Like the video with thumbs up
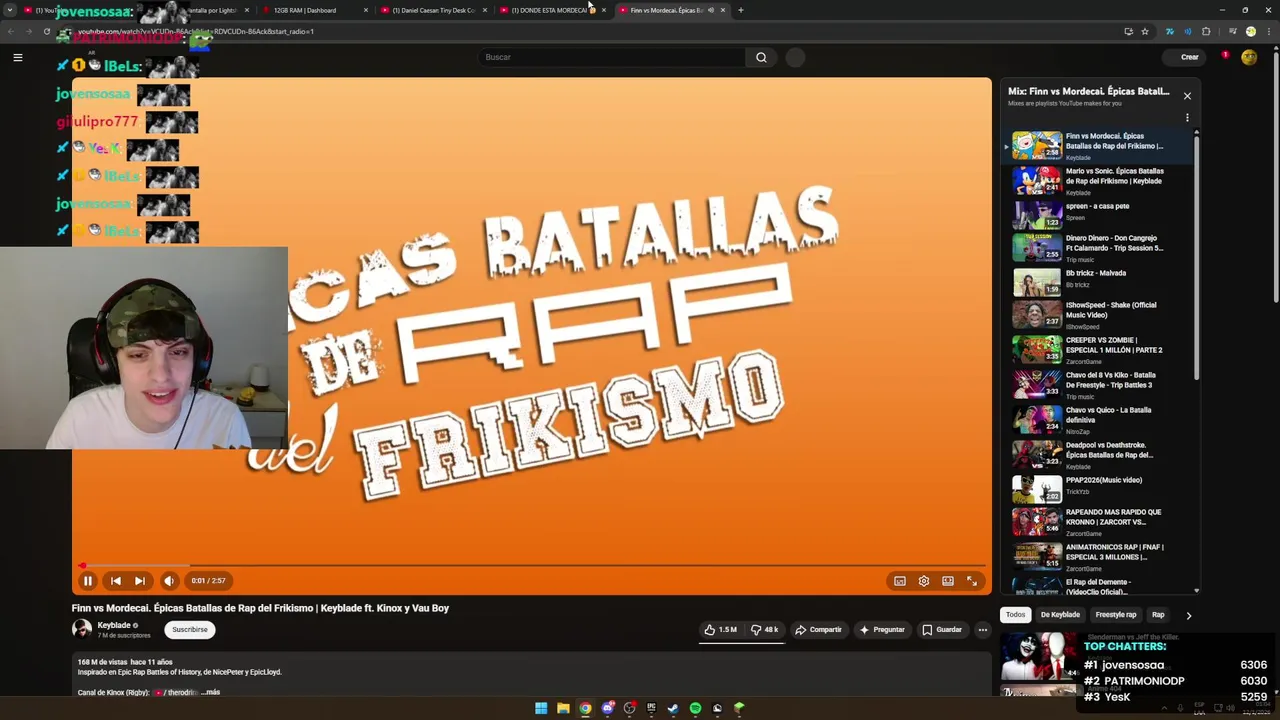Screen dimensions: 1280x720 pyautogui.click(x=720, y=629)
